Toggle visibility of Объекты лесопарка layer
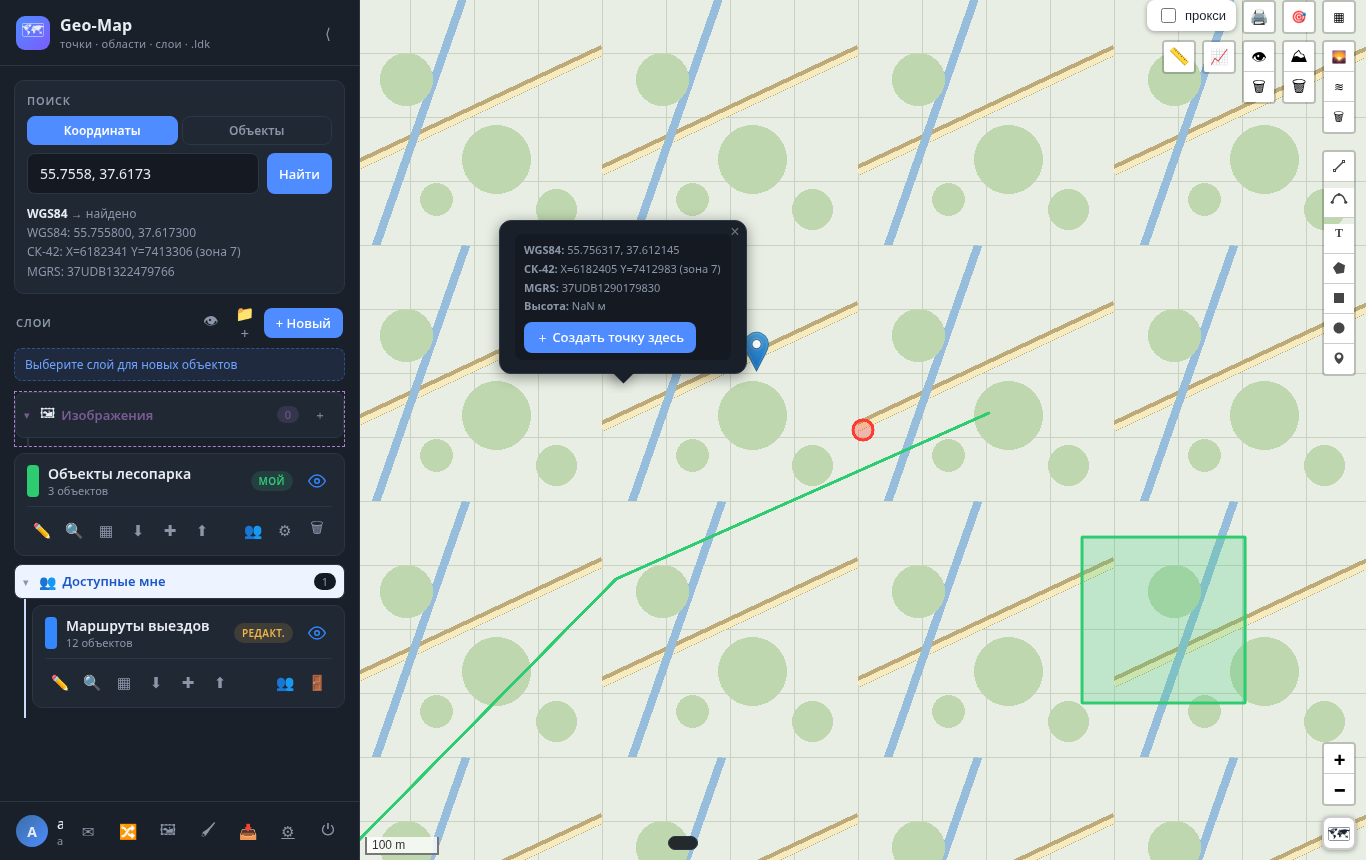 (x=317, y=481)
